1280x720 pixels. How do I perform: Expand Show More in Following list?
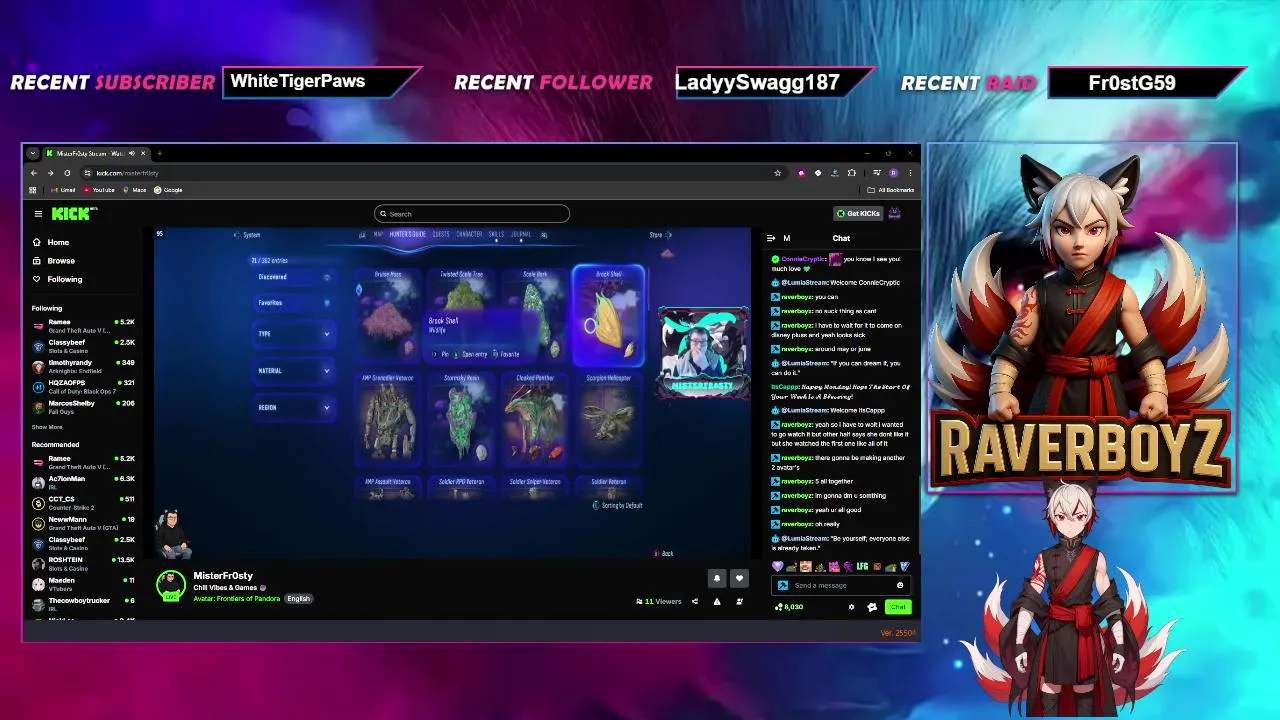click(47, 427)
